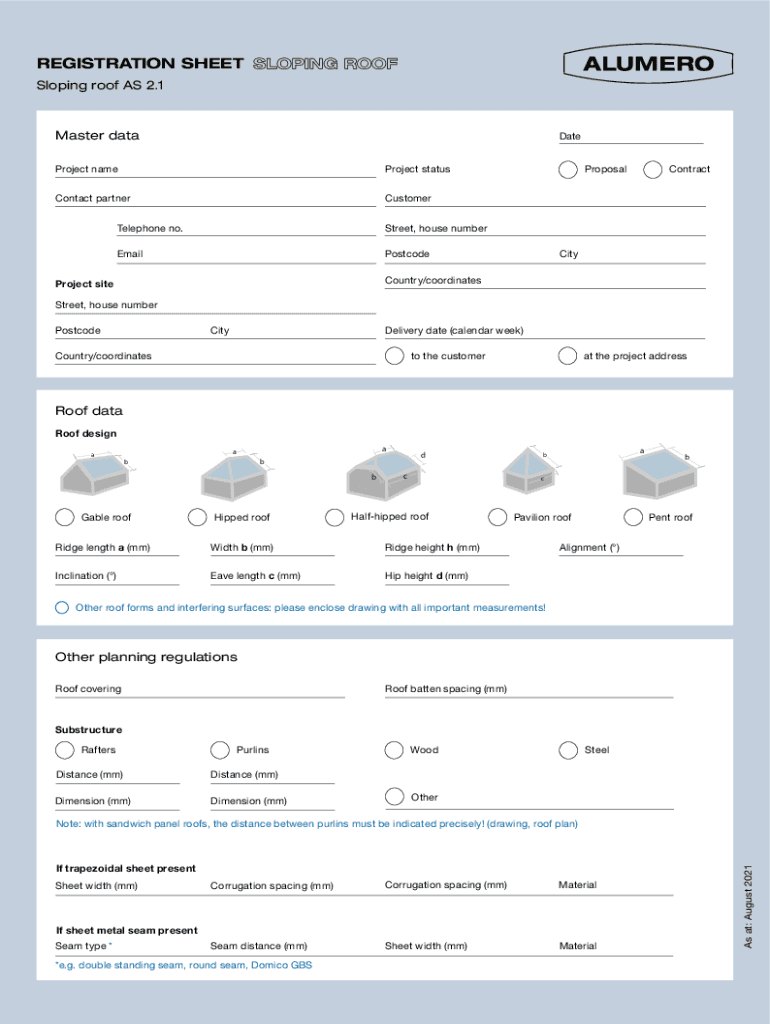Click the pavilion roof illustration
Viewport: 770px width, 1024px height.
[x=530, y=470]
